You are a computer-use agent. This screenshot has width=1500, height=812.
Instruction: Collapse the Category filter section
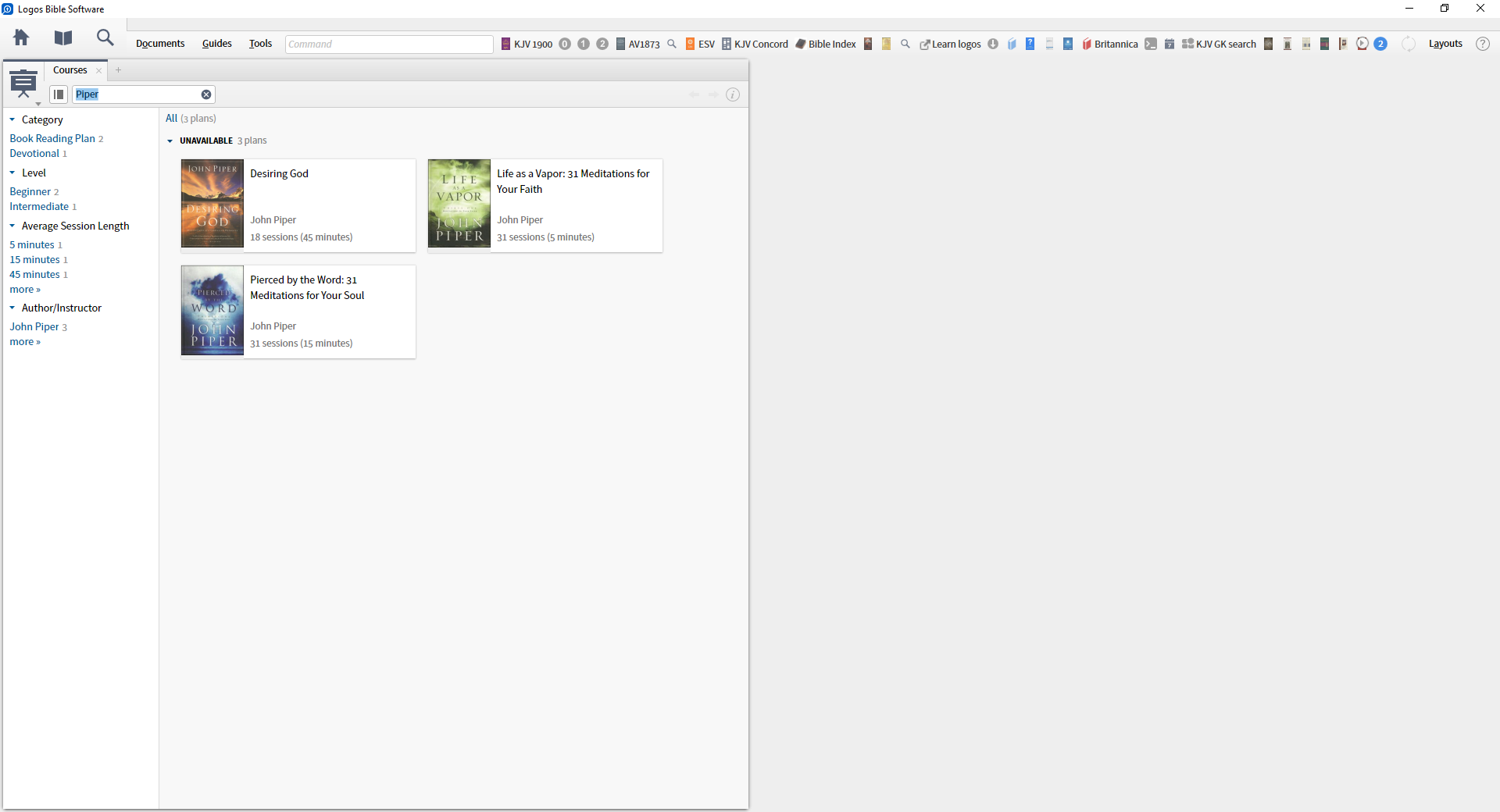(12, 119)
